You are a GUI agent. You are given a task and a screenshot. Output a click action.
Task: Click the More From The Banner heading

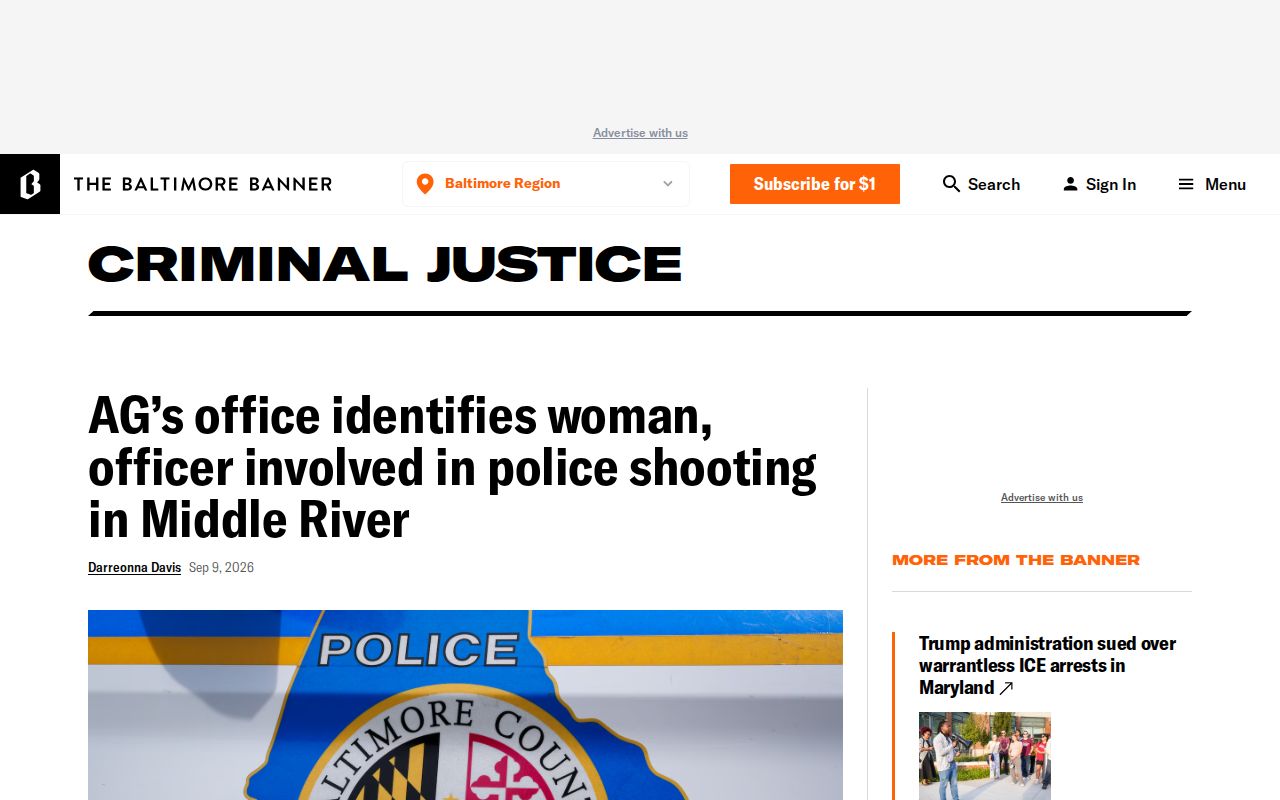(1016, 560)
